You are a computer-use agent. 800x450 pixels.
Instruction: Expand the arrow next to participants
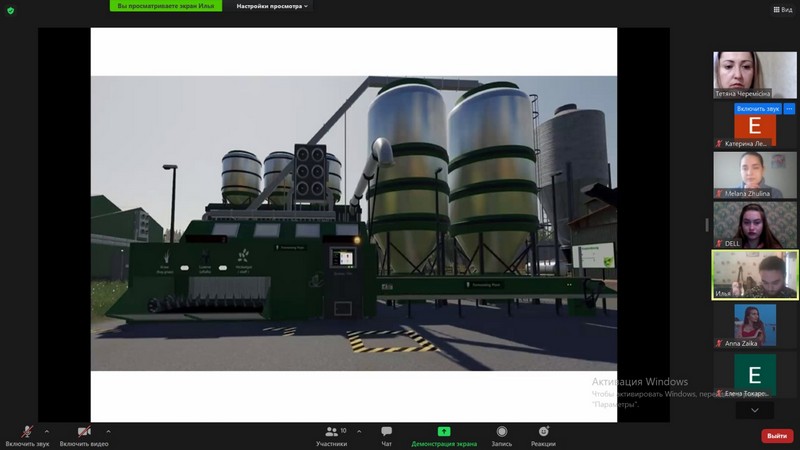tap(359, 432)
